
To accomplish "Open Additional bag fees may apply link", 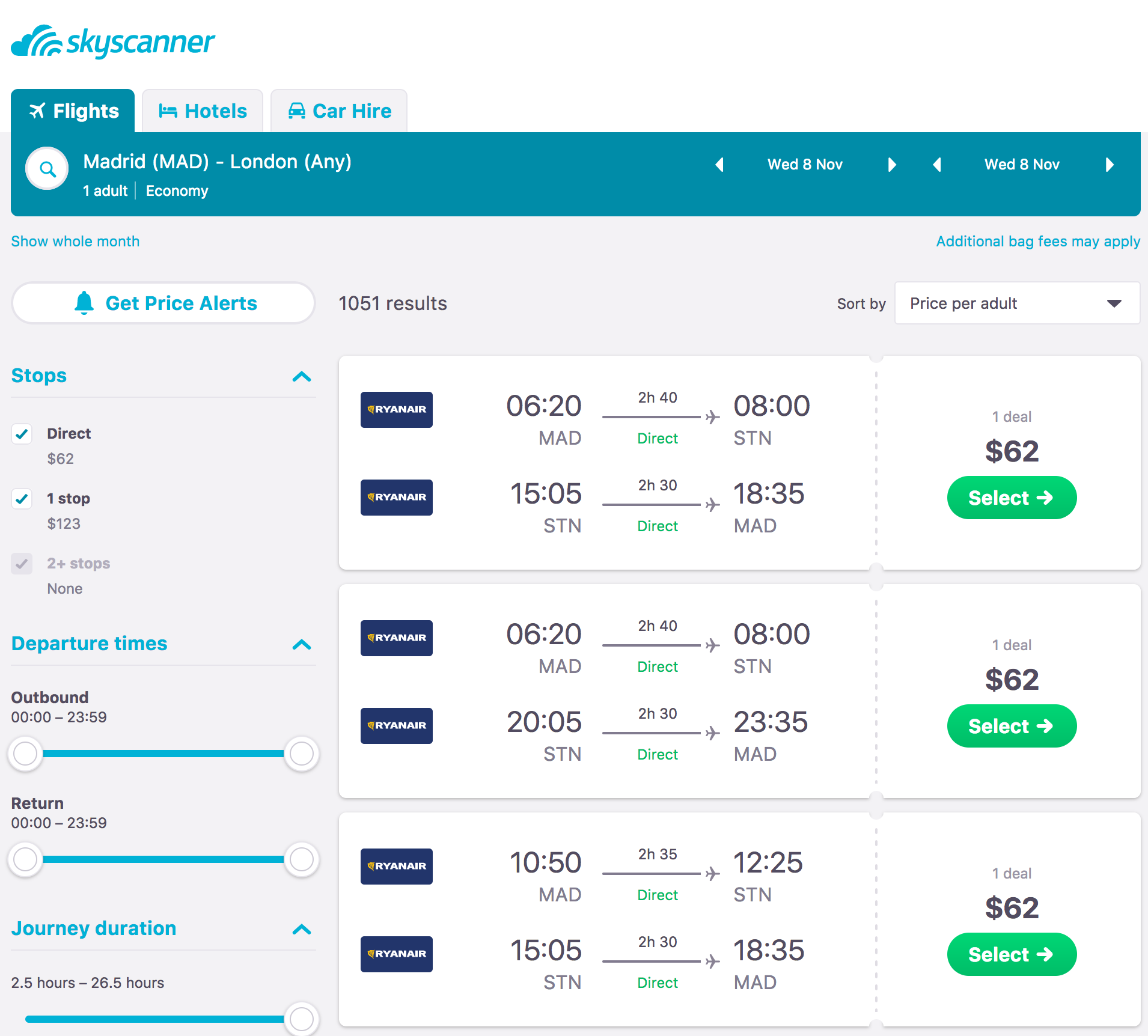I will [x=1038, y=242].
